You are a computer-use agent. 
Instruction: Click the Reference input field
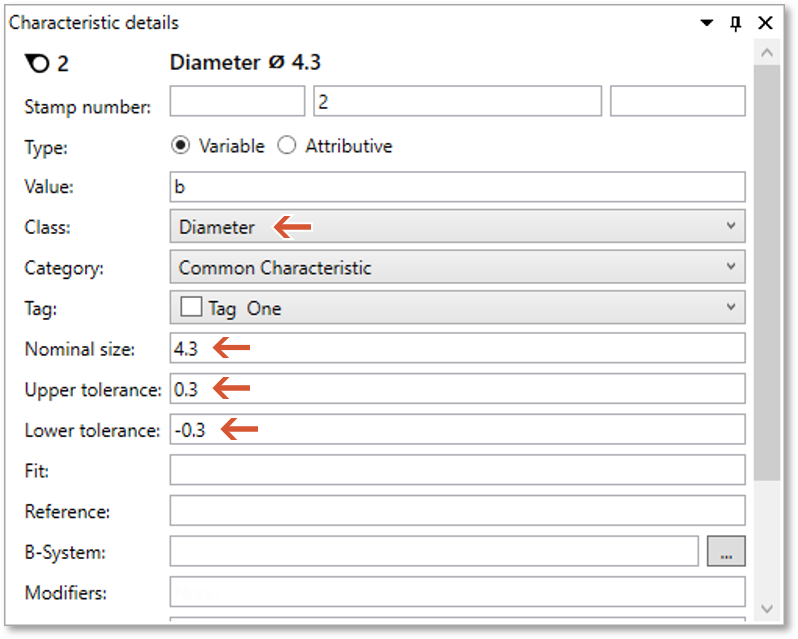(x=457, y=511)
